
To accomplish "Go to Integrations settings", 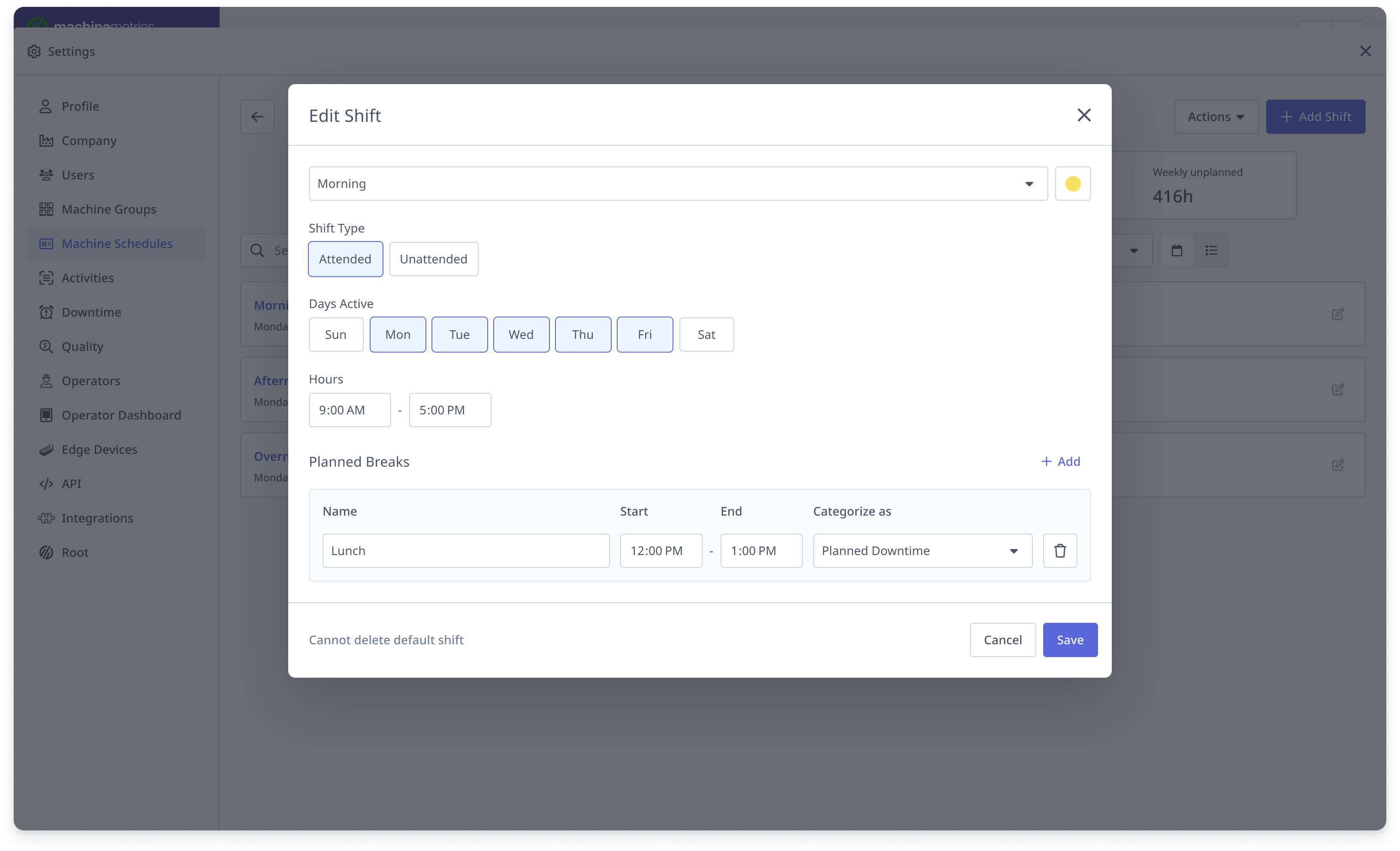I will (x=97, y=518).
